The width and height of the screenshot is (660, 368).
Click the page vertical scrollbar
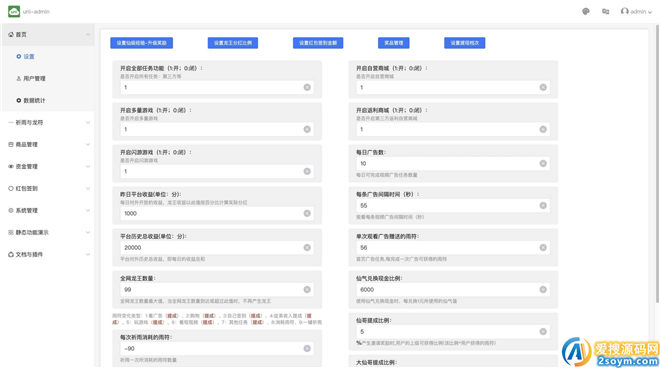(657, 164)
